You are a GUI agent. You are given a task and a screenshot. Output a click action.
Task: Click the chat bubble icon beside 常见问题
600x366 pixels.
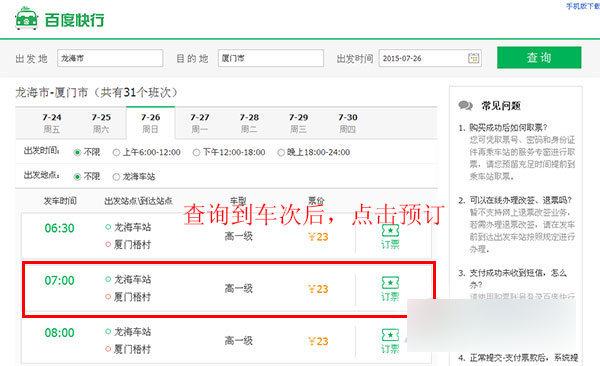[x=465, y=105]
